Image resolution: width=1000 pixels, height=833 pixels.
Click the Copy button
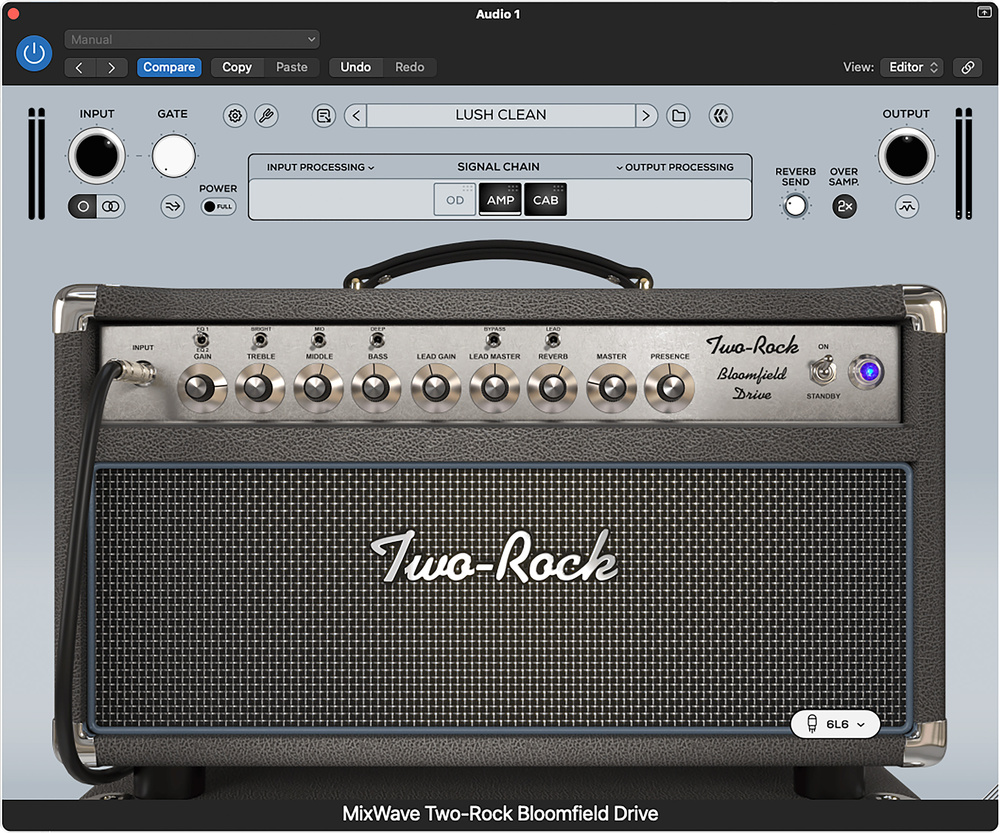(237, 68)
